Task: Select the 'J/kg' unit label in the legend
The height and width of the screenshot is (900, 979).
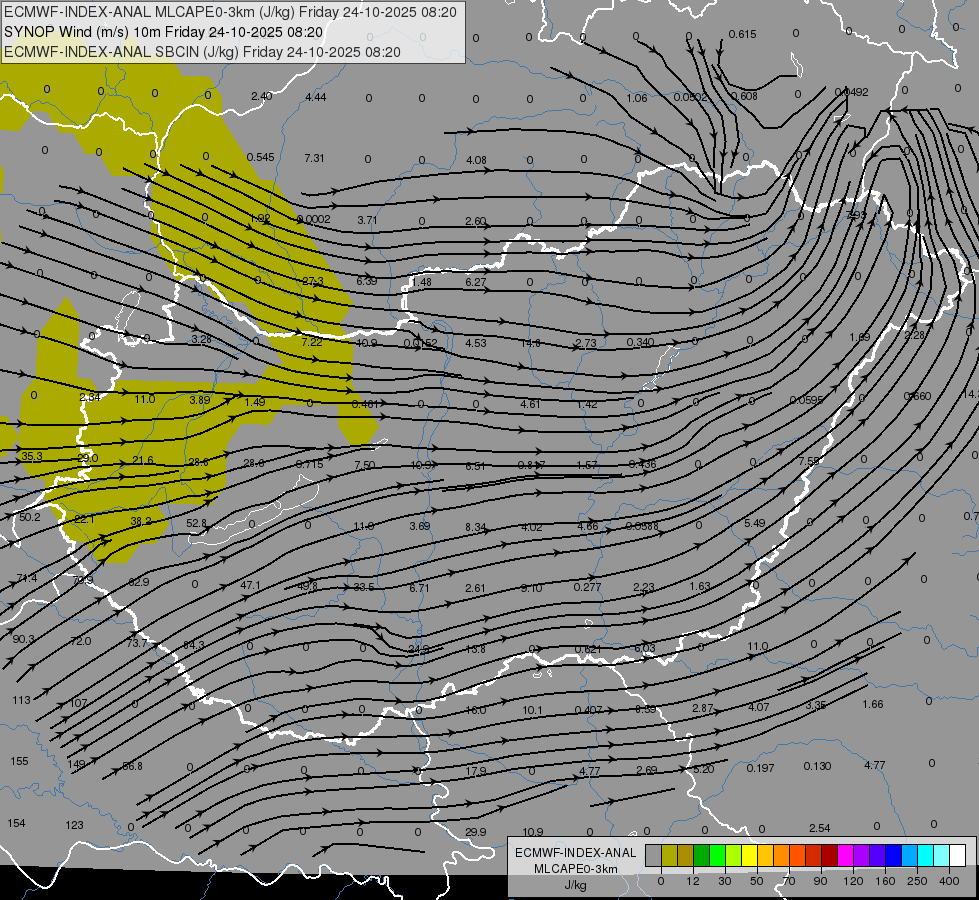Action: coord(576,885)
